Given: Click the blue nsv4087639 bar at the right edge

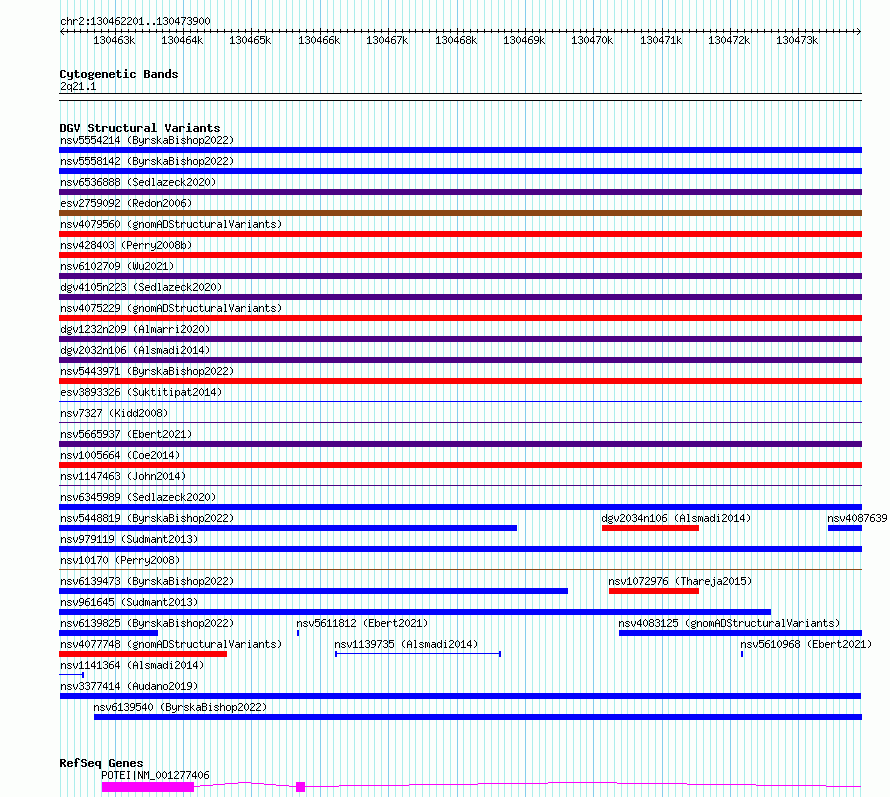Looking at the screenshot, I should click(845, 528).
